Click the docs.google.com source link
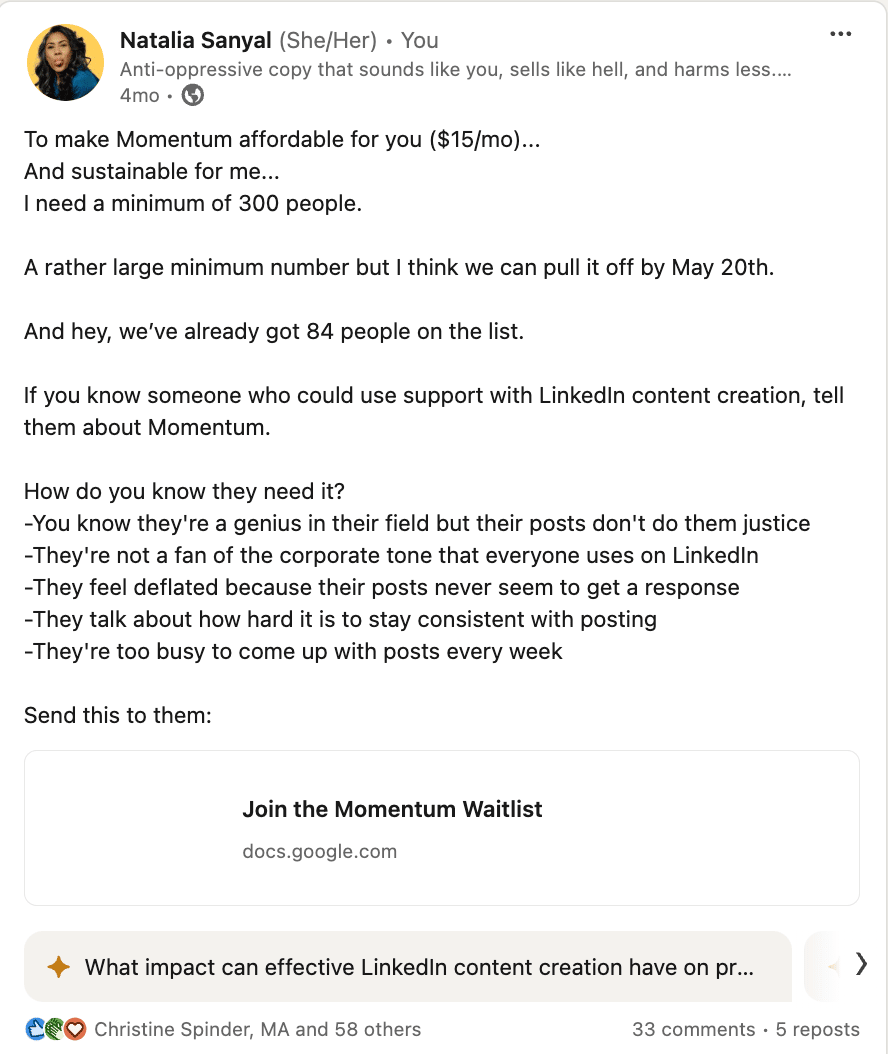Image resolution: width=888 pixels, height=1054 pixels. [320, 851]
